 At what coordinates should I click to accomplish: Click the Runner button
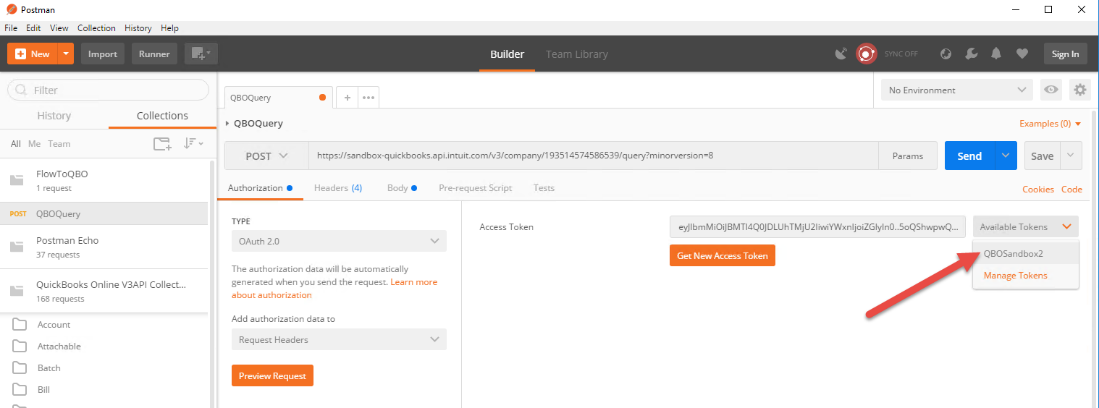tap(154, 54)
